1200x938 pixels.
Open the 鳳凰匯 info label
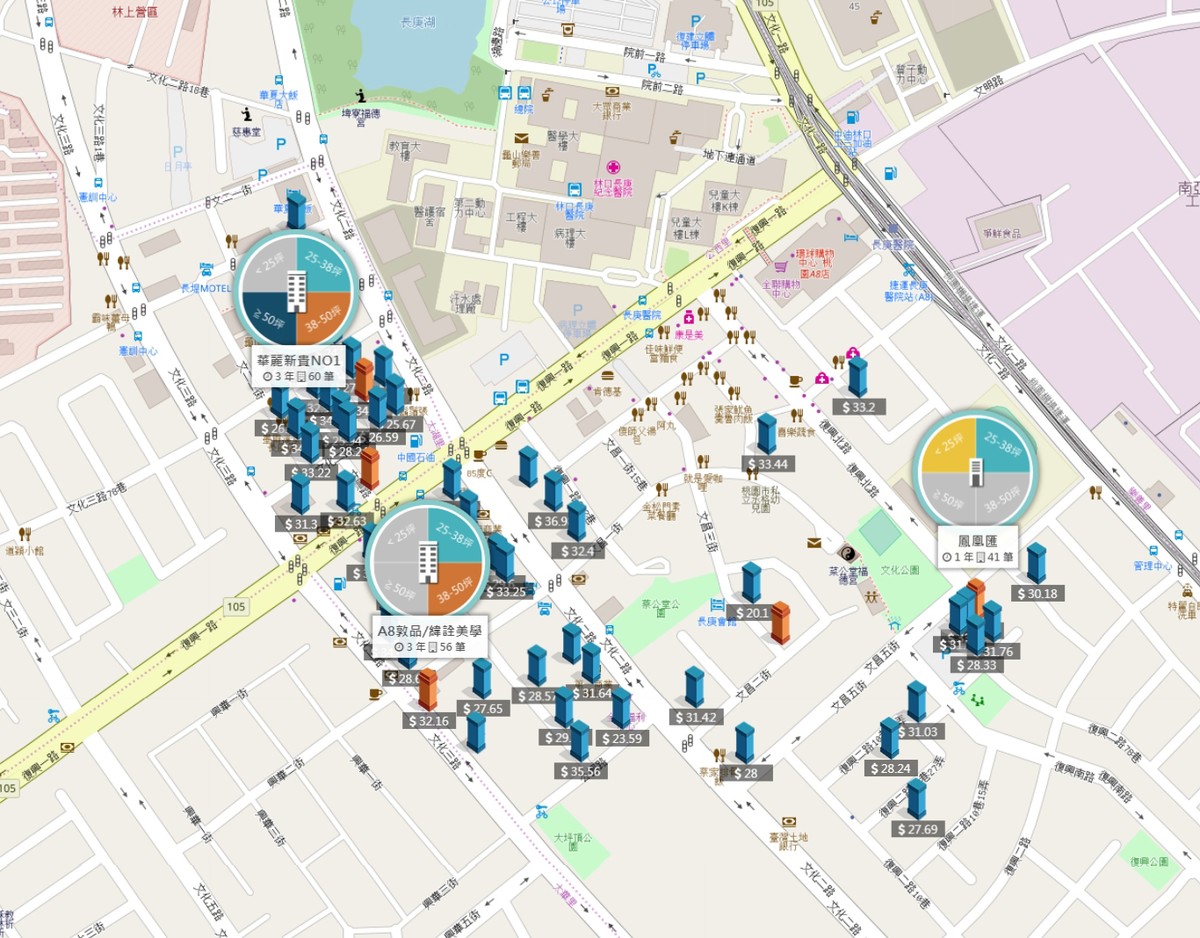click(978, 545)
